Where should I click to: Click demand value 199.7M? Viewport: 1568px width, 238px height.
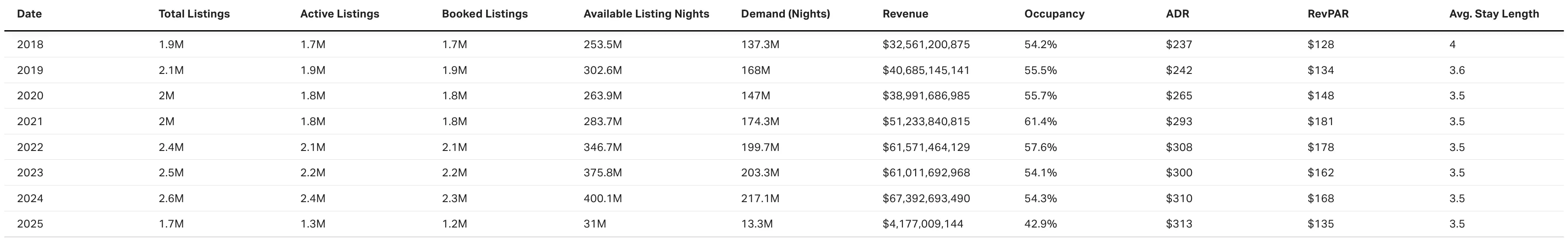(x=760, y=147)
